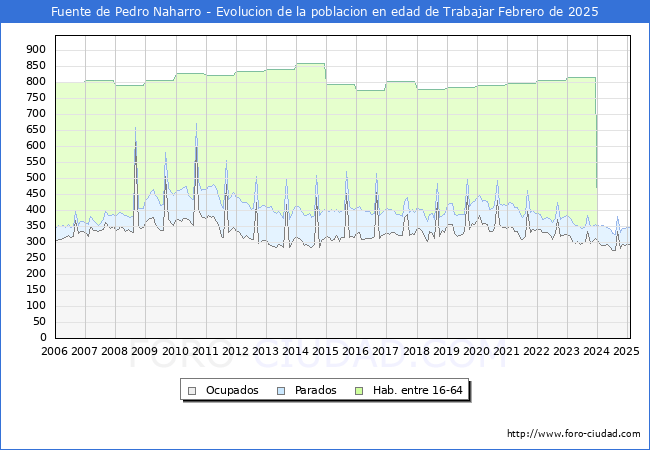Click the 2008 x-axis year label

114,351
